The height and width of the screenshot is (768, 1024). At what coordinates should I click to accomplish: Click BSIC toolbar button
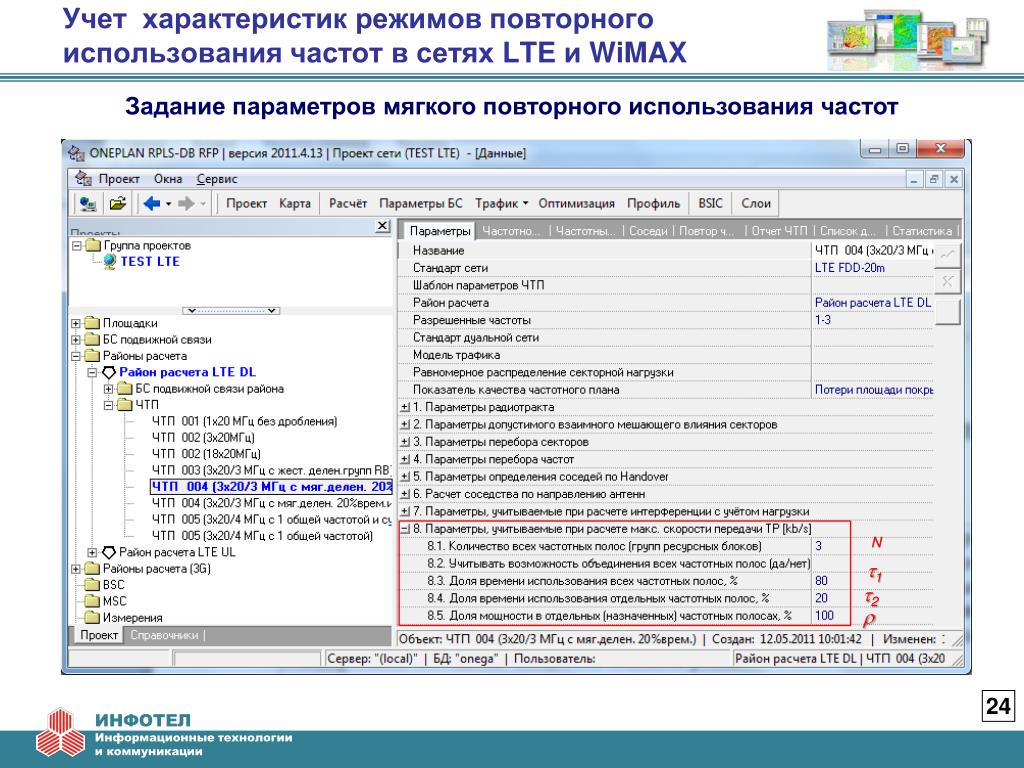710,204
